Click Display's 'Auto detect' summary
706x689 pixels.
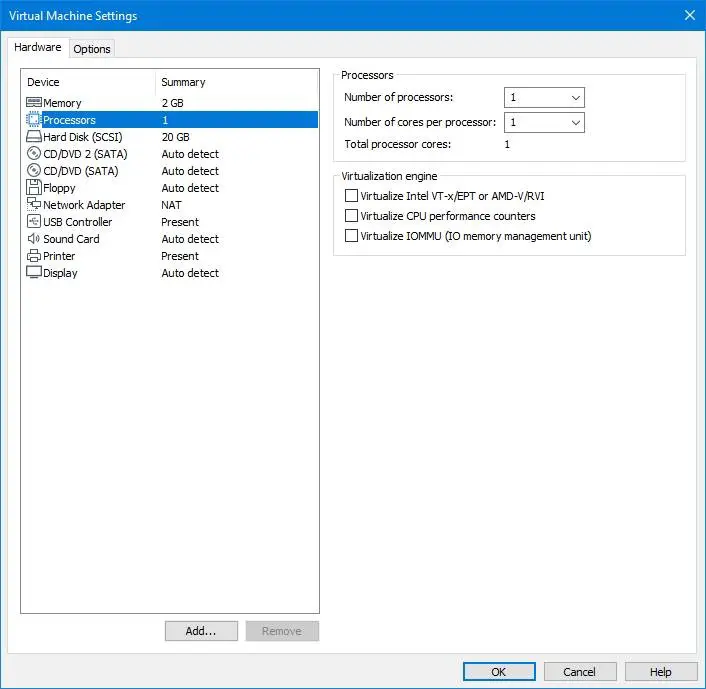190,273
